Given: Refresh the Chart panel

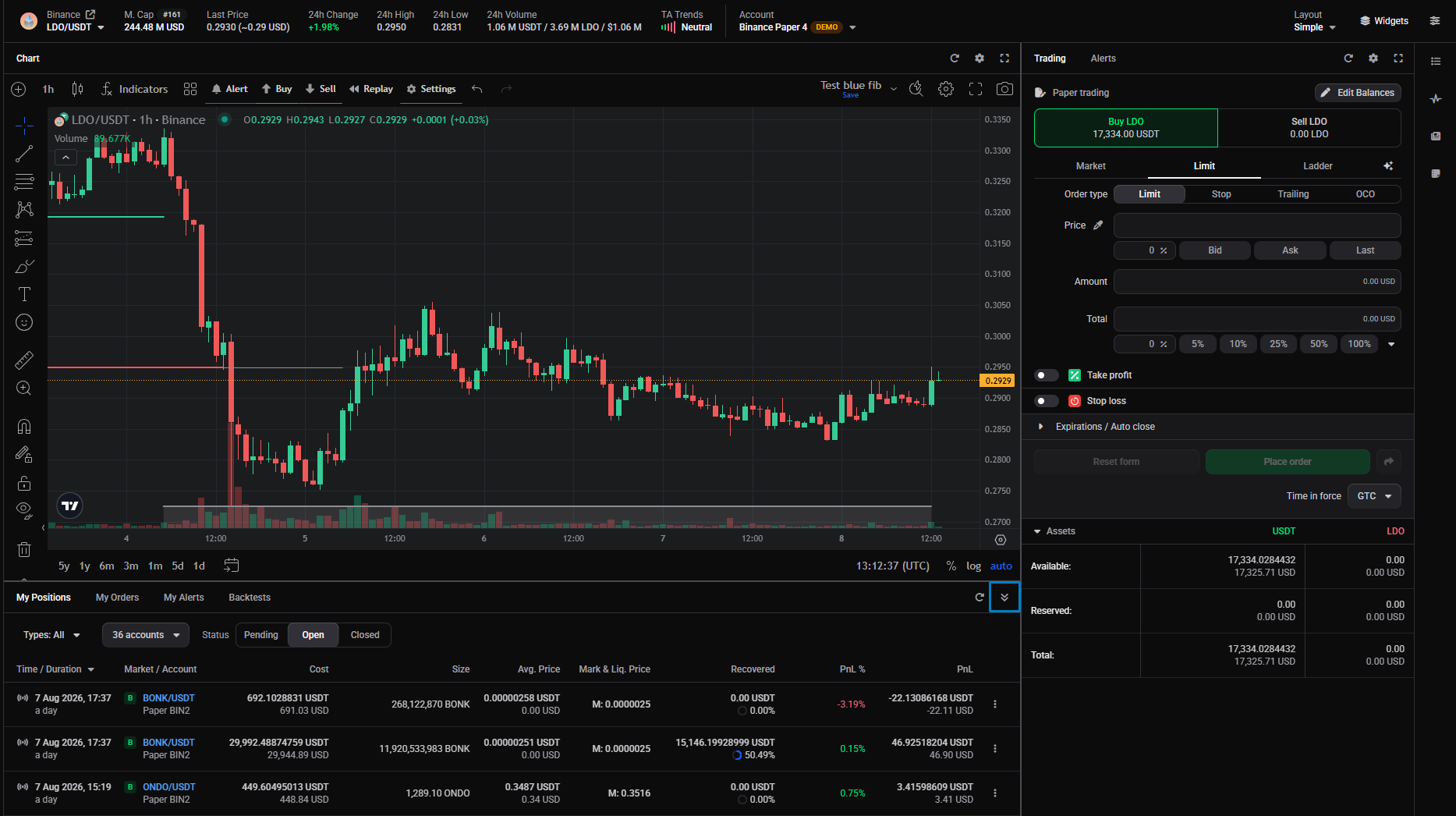Looking at the screenshot, I should [x=955, y=59].
